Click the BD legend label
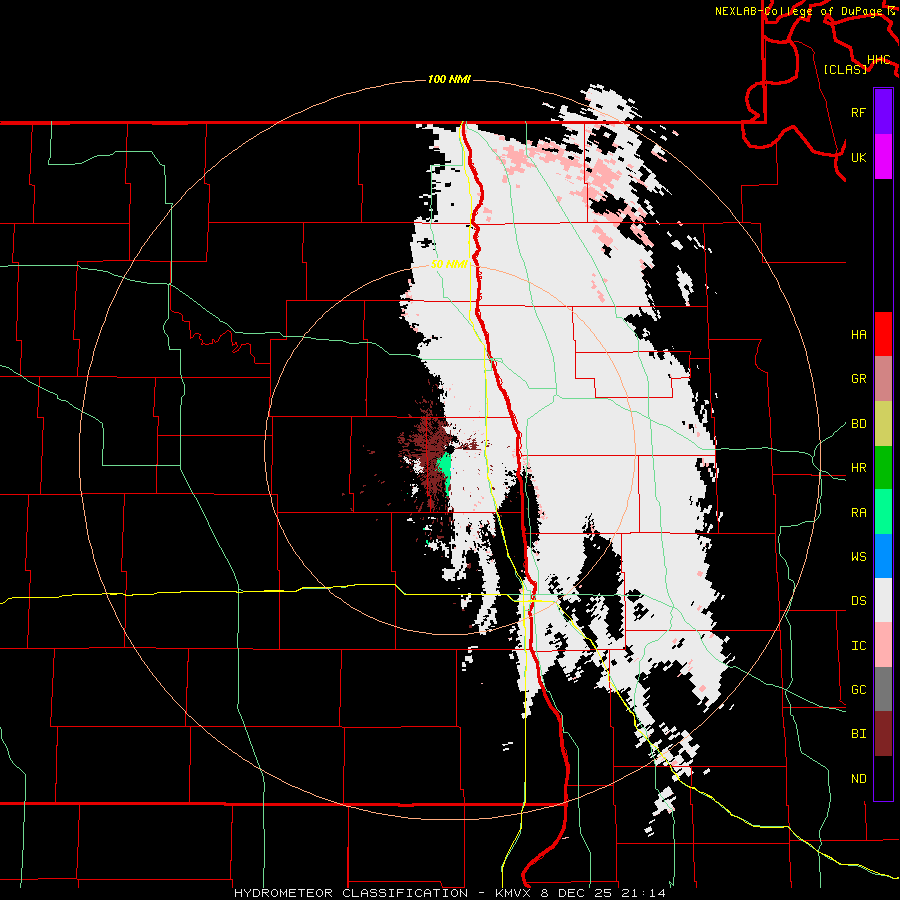This screenshot has width=900, height=900. pyautogui.click(x=858, y=424)
